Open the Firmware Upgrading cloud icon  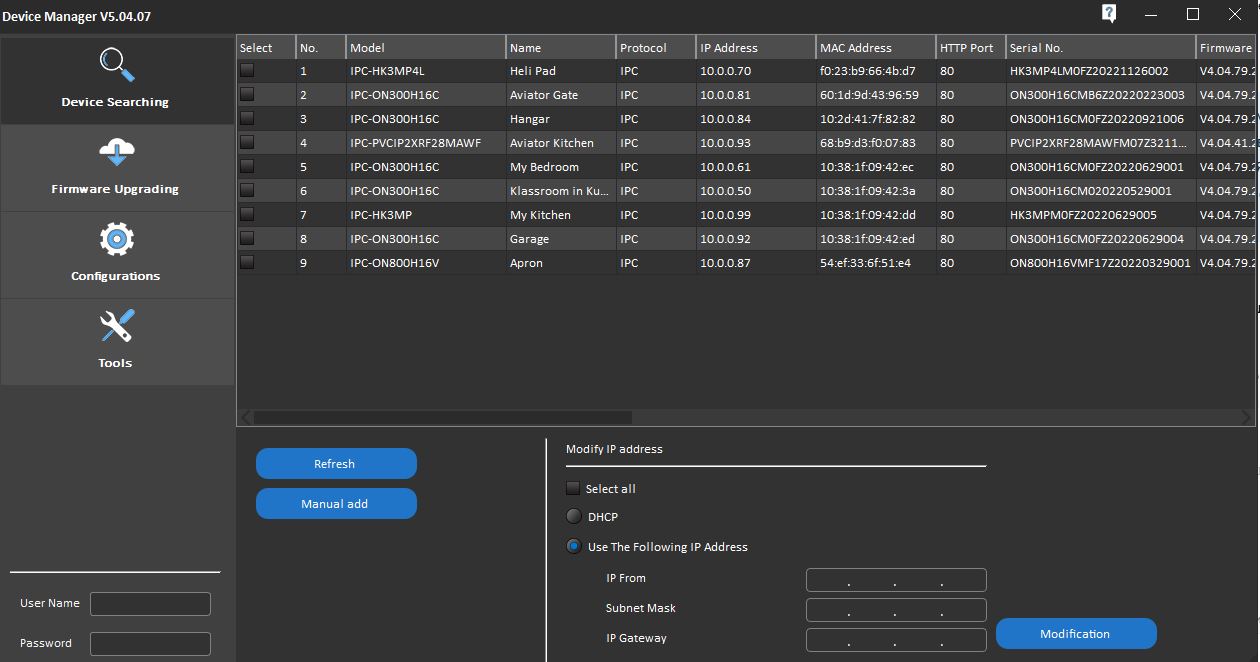(x=117, y=153)
